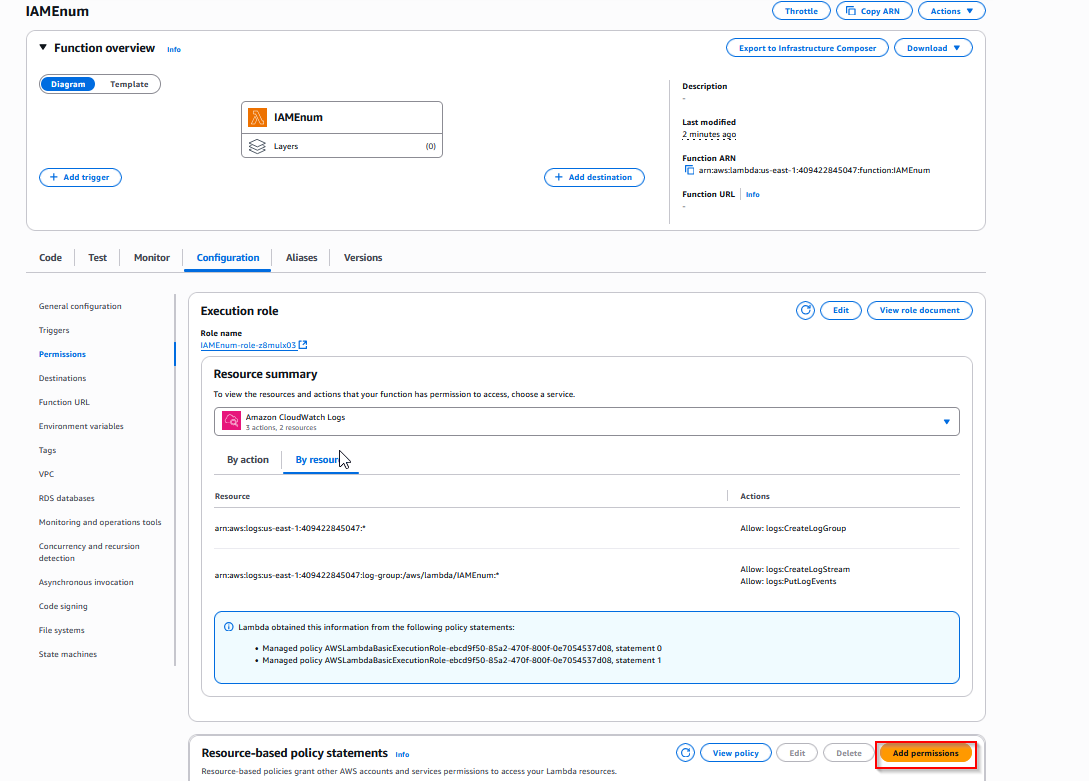Click the Delete button for policy statements

(849, 753)
